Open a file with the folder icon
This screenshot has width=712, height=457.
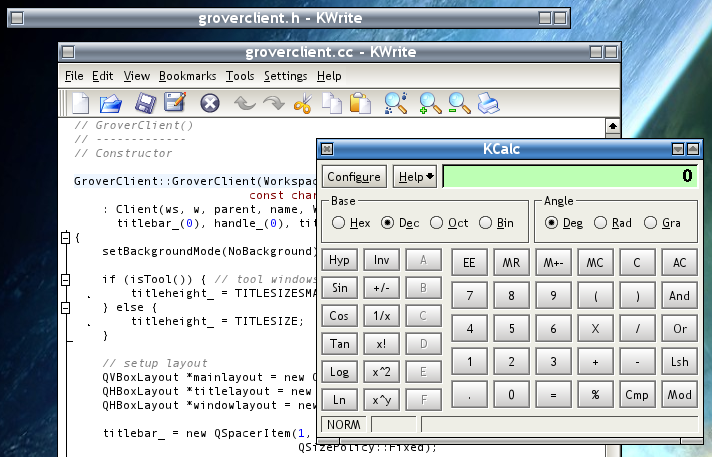(x=111, y=103)
